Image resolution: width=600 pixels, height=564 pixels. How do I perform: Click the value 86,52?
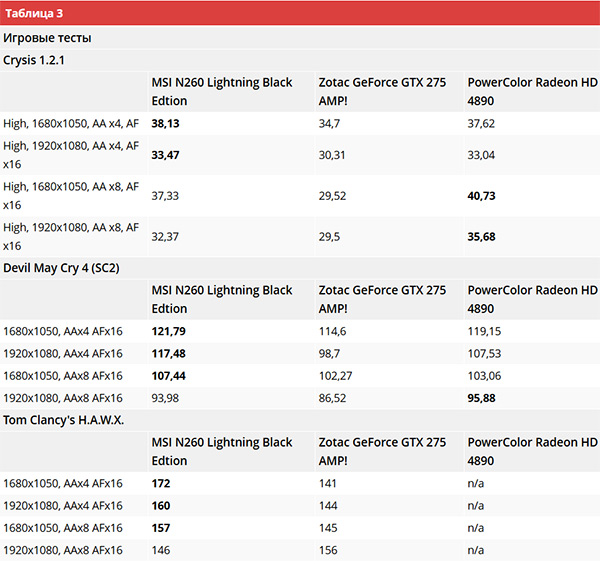332,398
